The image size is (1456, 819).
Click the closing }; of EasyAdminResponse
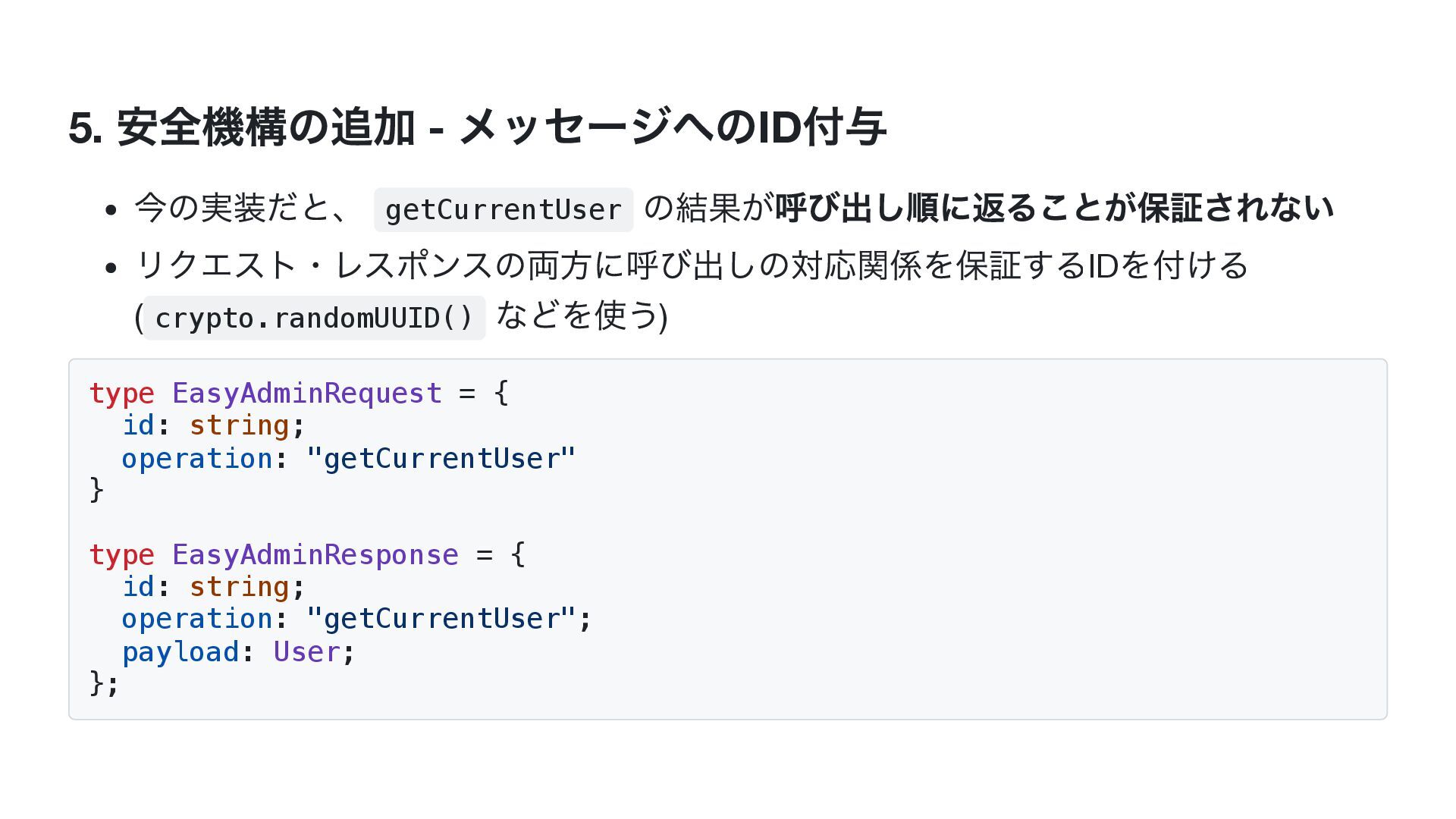click(105, 683)
